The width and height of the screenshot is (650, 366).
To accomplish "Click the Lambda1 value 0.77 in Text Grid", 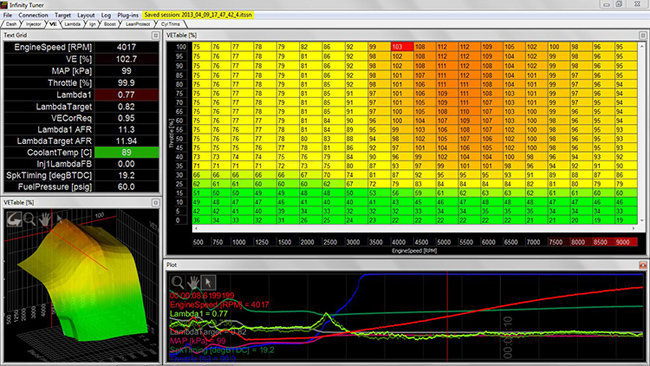I will (126, 95).
